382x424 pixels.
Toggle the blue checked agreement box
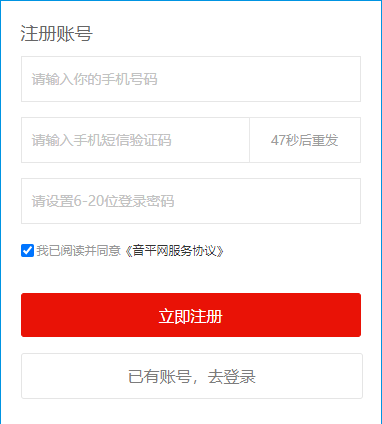click(x=27, y=251)
